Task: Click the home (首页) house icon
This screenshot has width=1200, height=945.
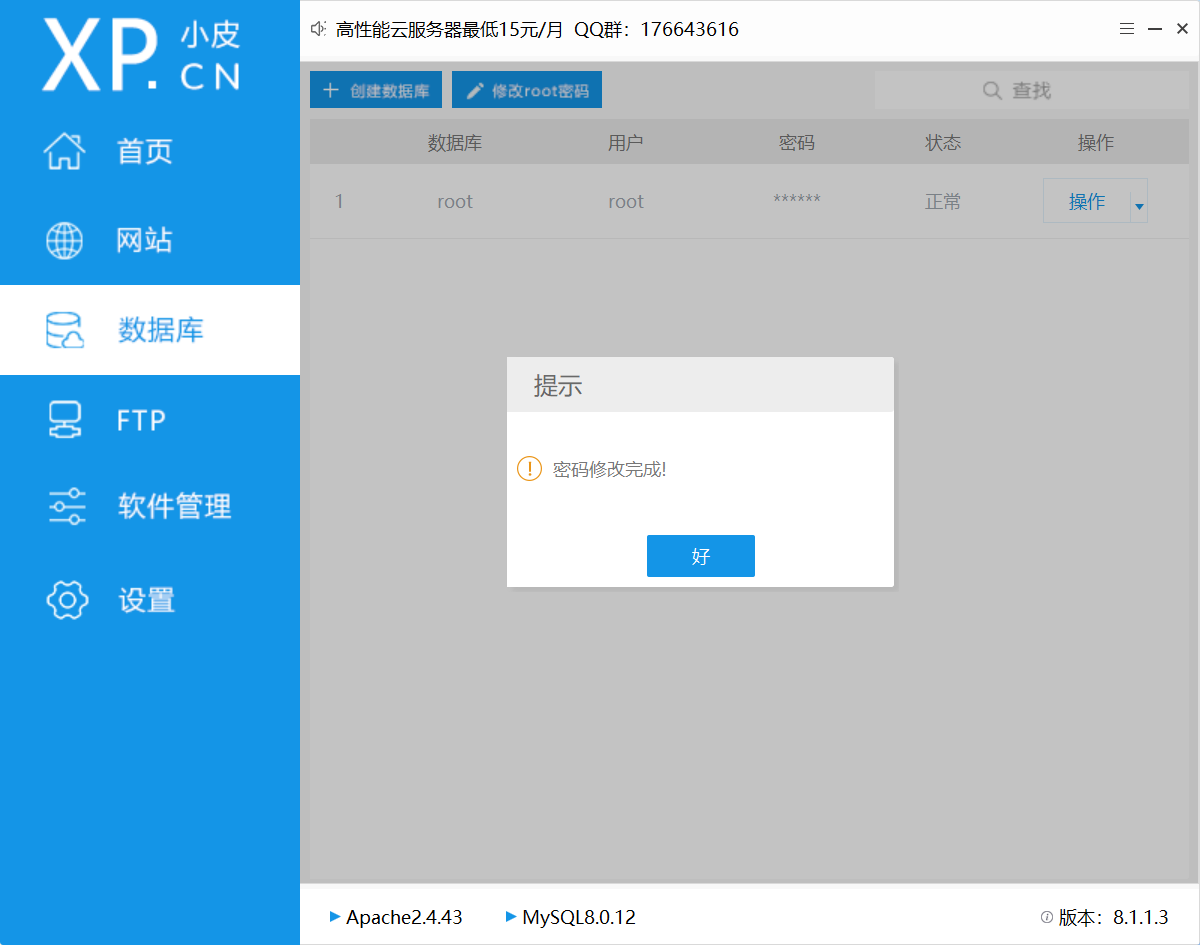Action: pos(65,151)
